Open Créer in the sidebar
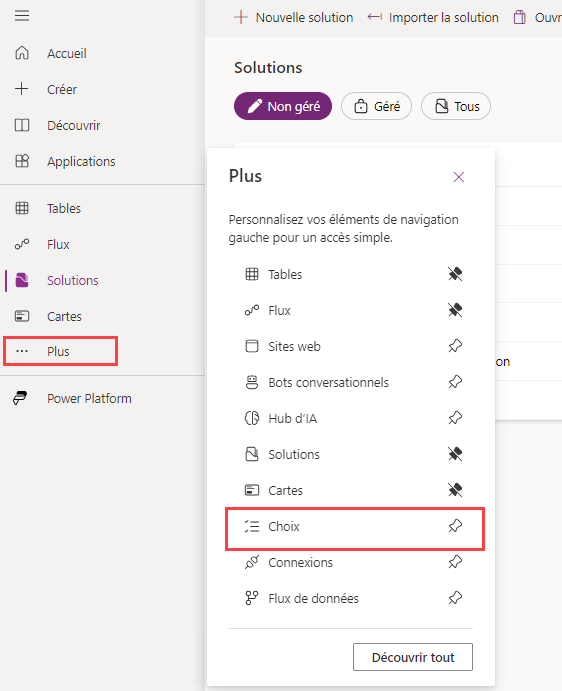 point(62,89)
